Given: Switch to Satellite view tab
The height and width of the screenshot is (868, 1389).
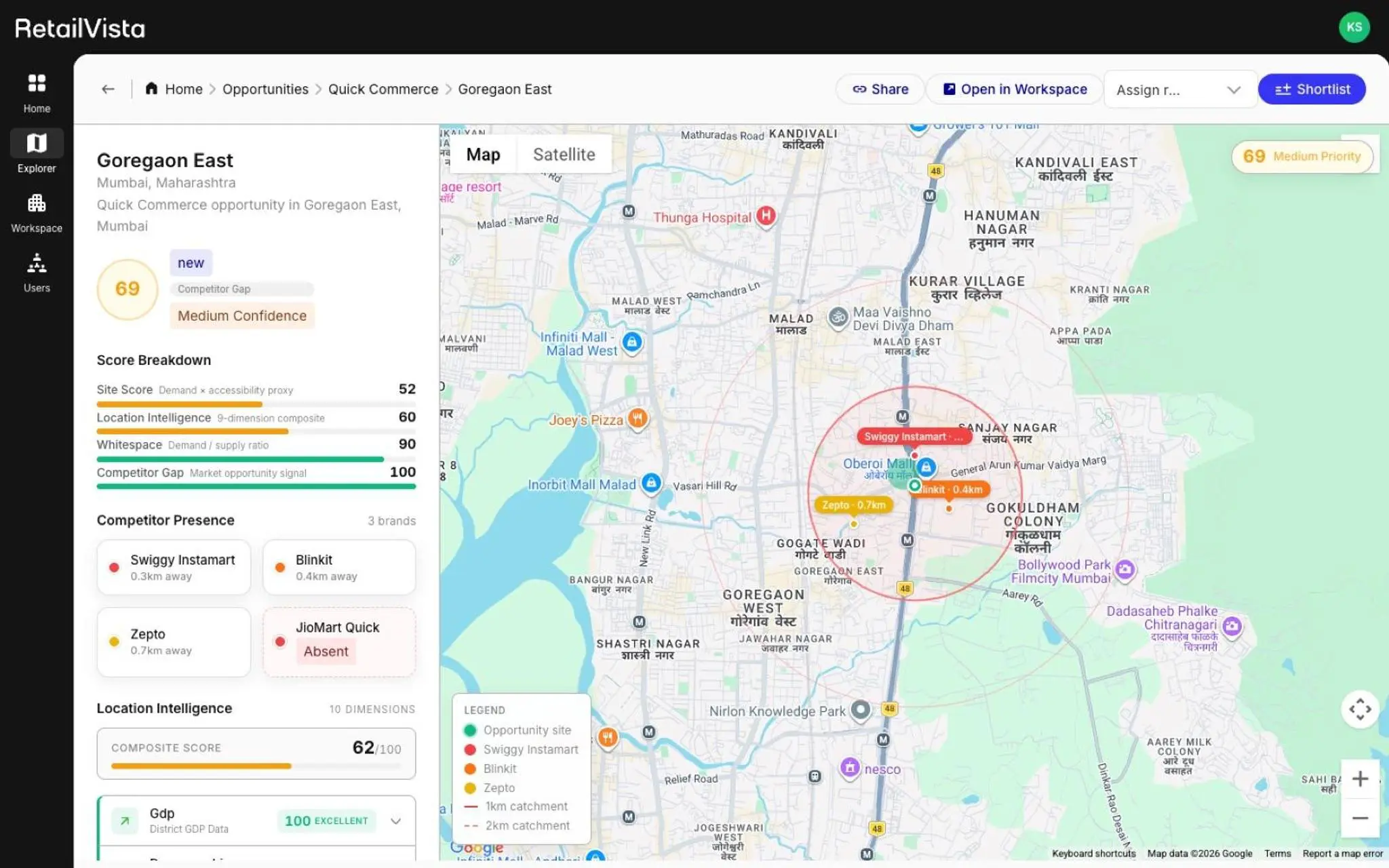Looking at the screenshot, I should 564,155.
